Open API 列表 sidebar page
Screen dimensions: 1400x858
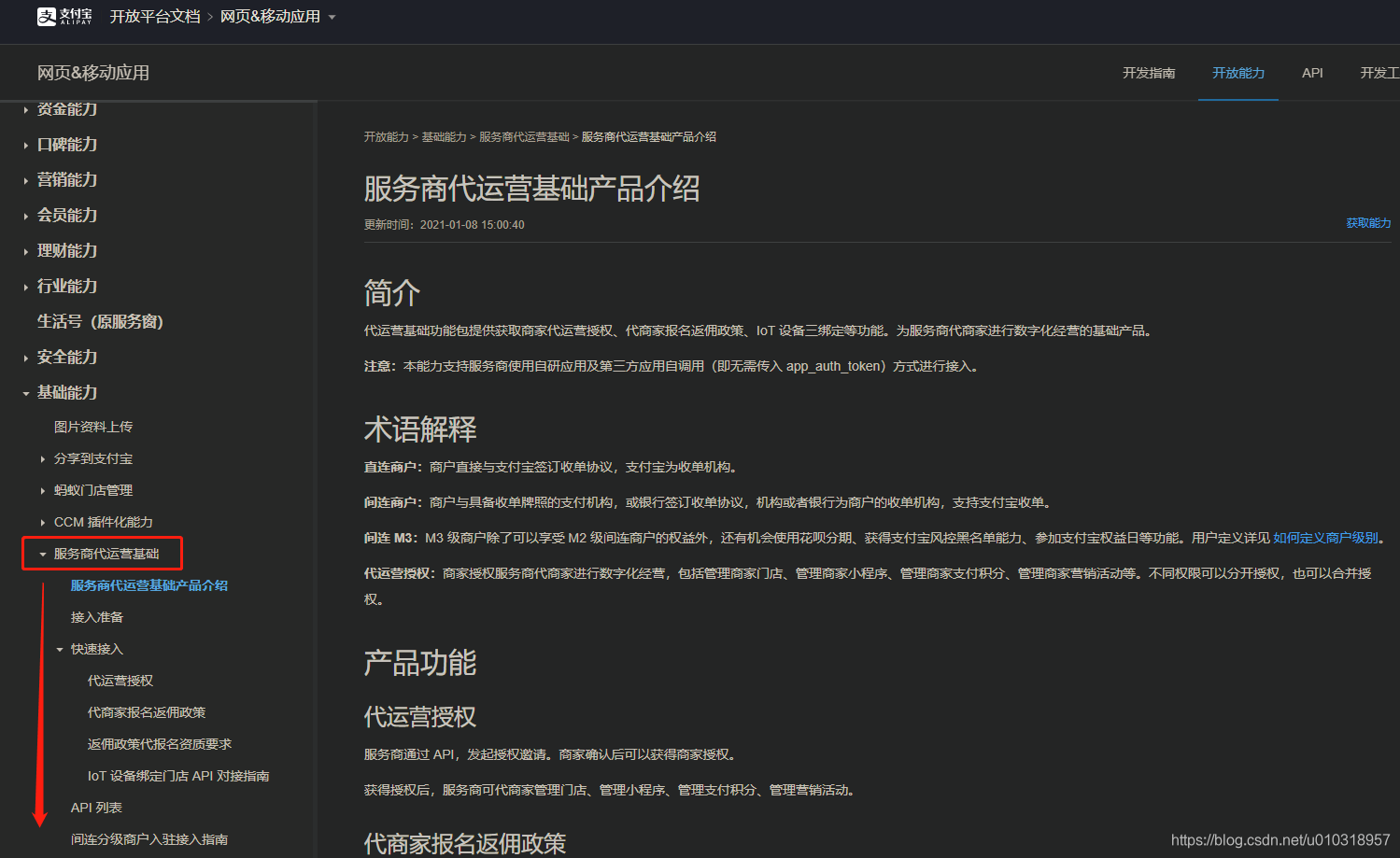pos(96,808)
